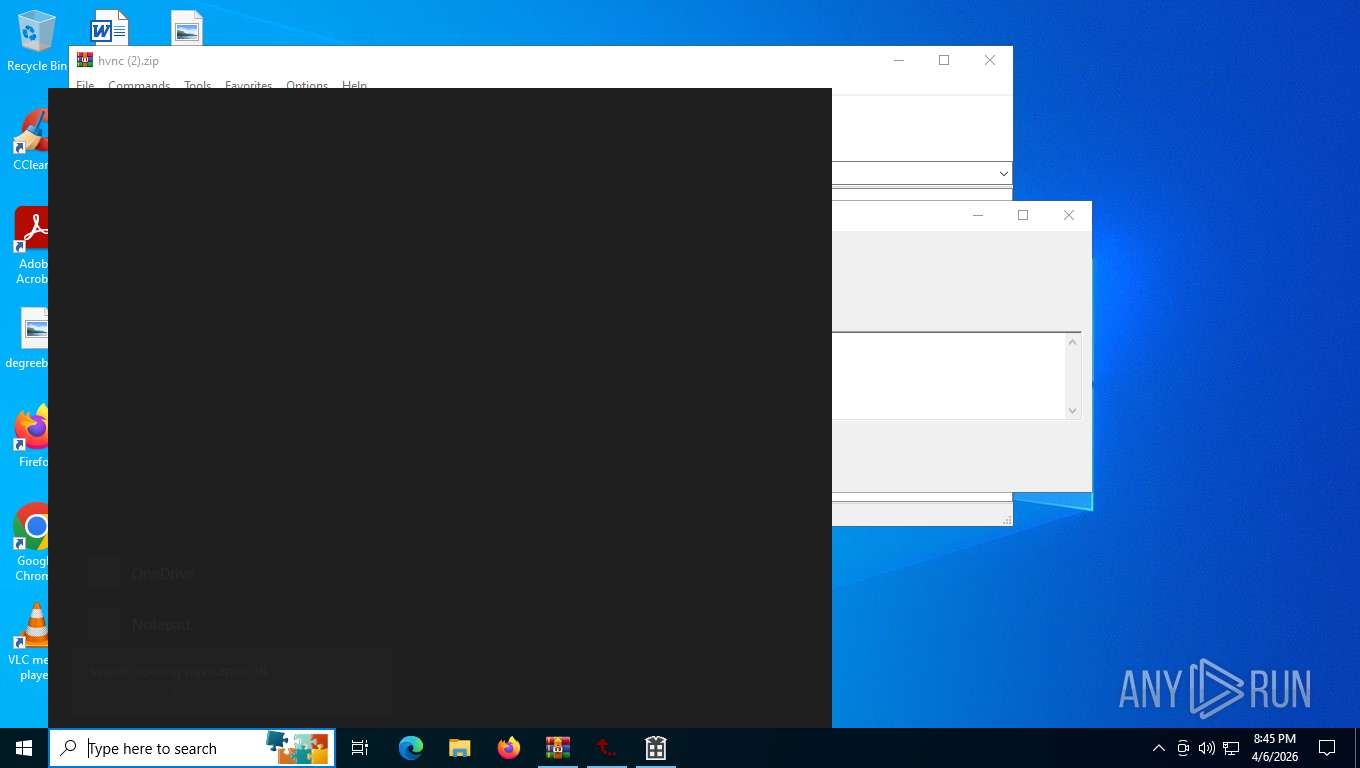Minimize the gray dialog window

tap(977, 215)
